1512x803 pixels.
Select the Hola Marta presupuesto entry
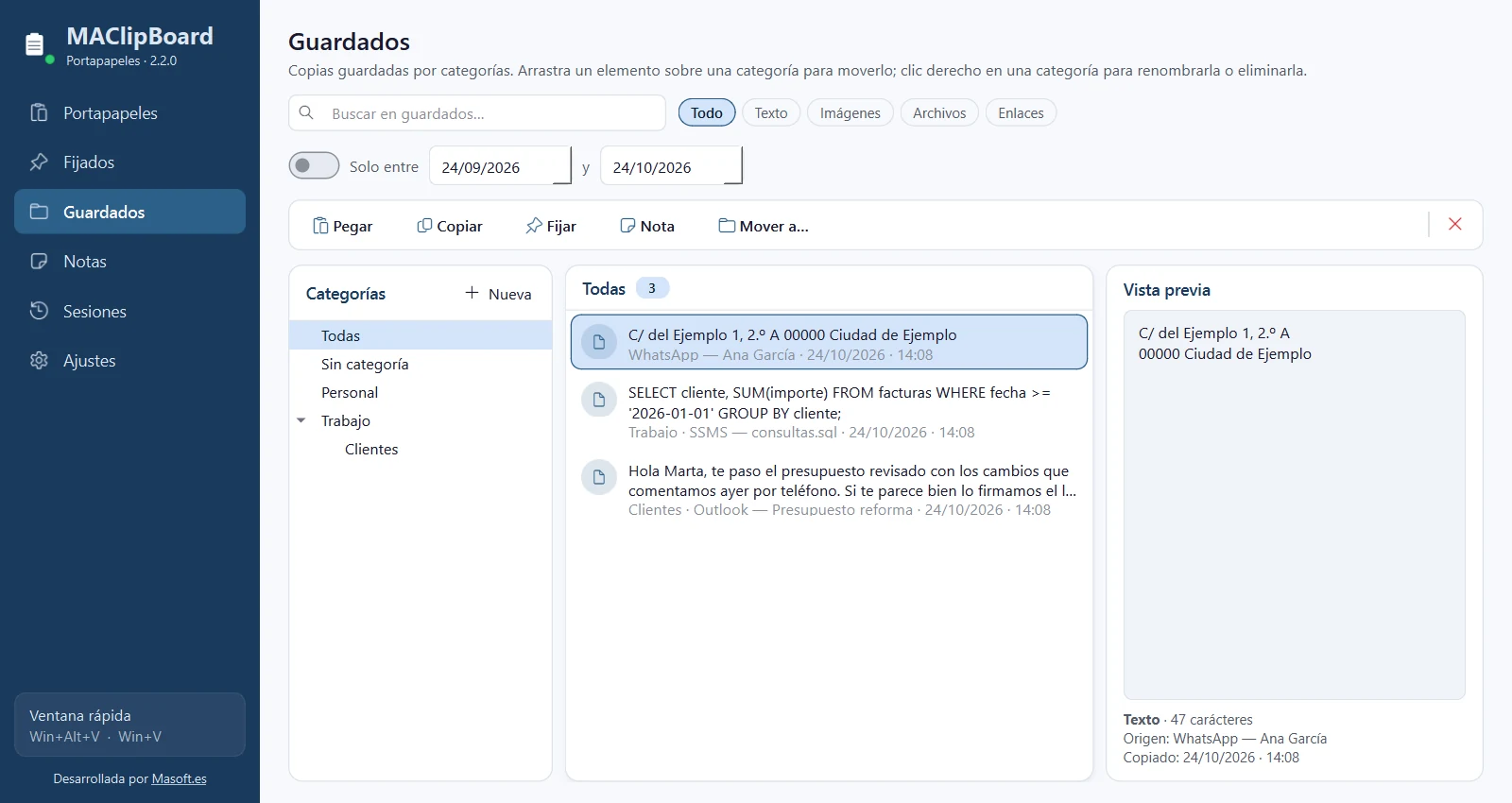tap(829, 489)
